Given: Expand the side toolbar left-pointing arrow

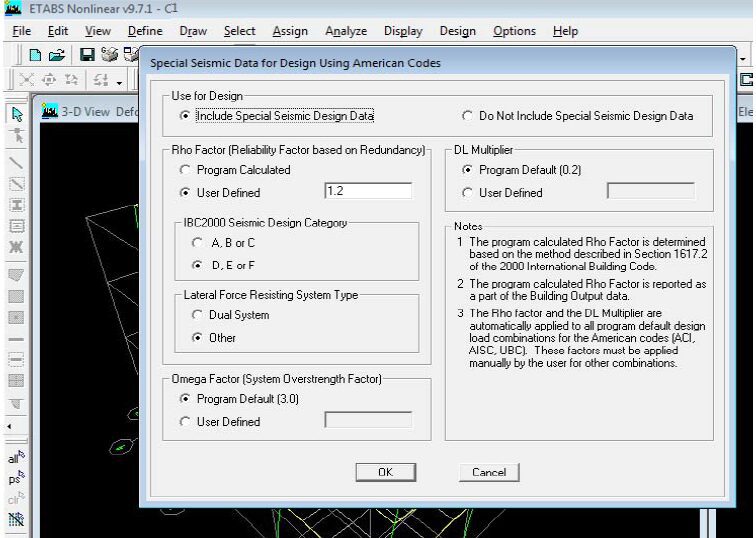Looking at the screenshot, I should tap(9, 426).
